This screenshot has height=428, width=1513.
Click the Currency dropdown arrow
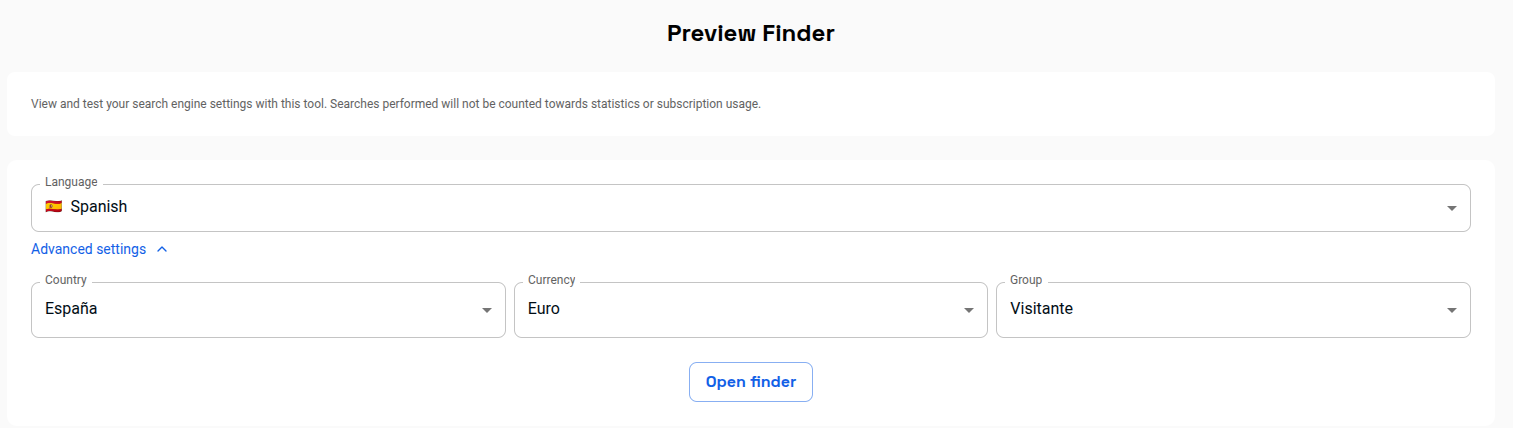[969, 310]
